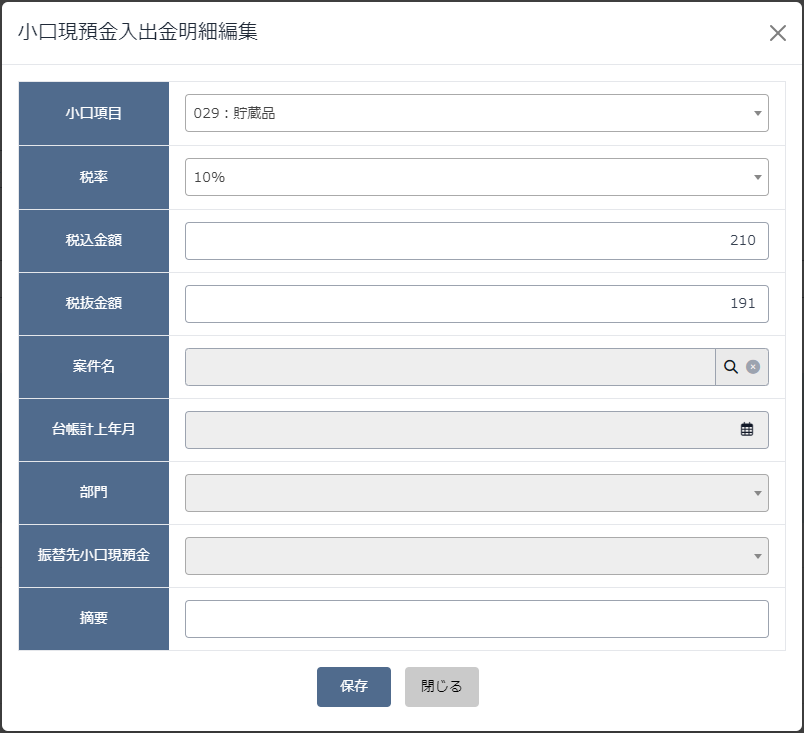Viewport: 804px width, 733px height.
Task: Click the 税込金額 field containing 210
Action: [477, 241]
